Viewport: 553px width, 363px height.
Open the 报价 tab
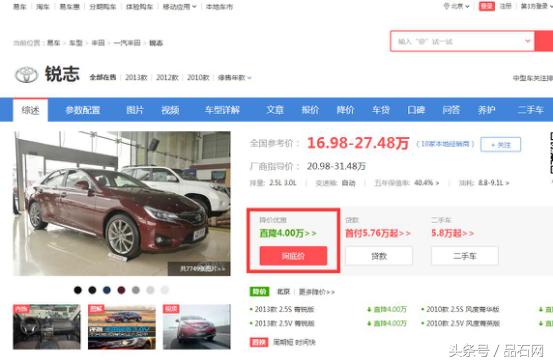click(310, 110)
